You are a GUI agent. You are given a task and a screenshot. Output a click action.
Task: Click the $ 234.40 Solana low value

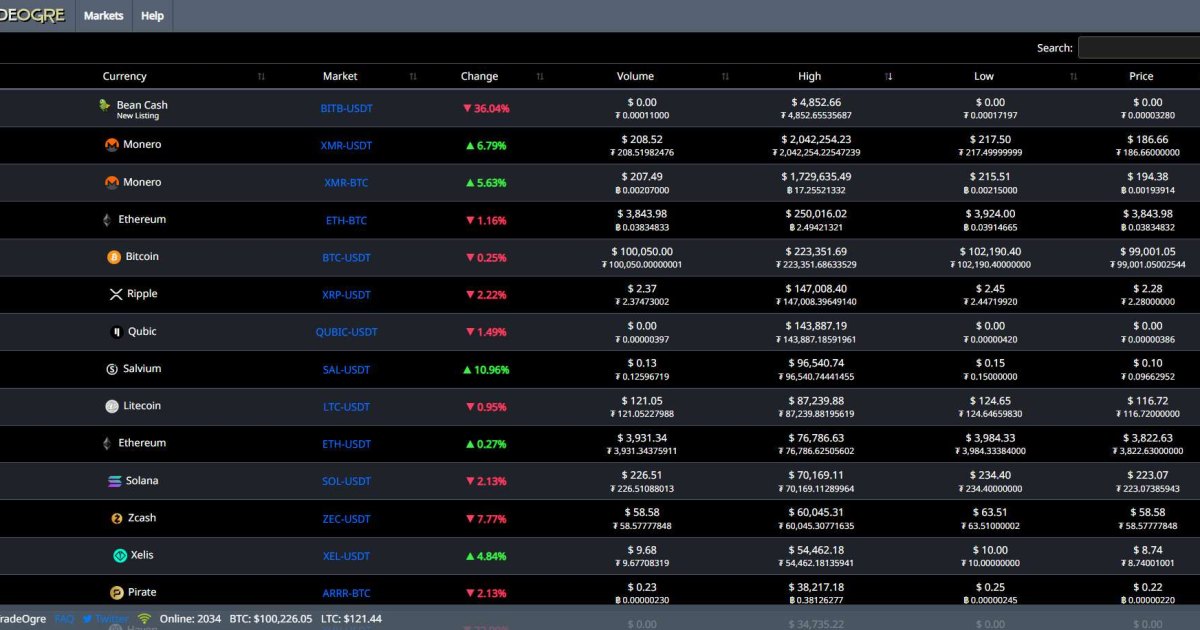coord(990,475)
